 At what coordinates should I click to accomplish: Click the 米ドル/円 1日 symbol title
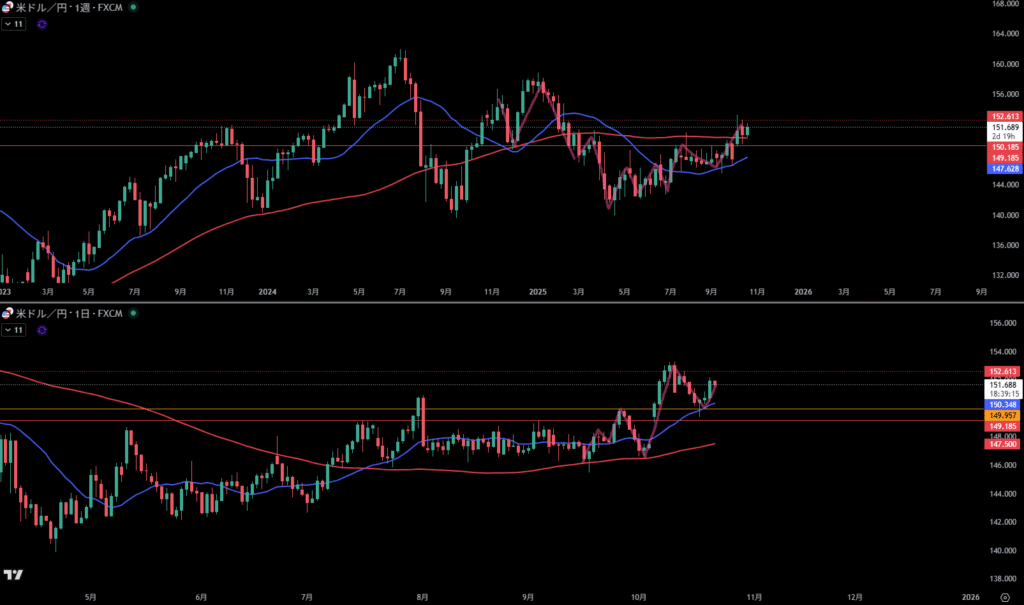pyautogui.click(x=68, y=314)
